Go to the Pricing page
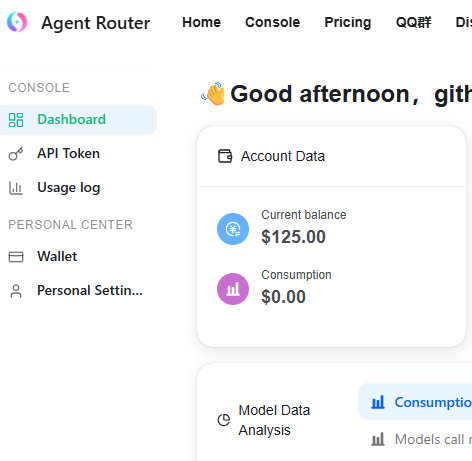This screenshot has width=472, height=461. [348, 22]
